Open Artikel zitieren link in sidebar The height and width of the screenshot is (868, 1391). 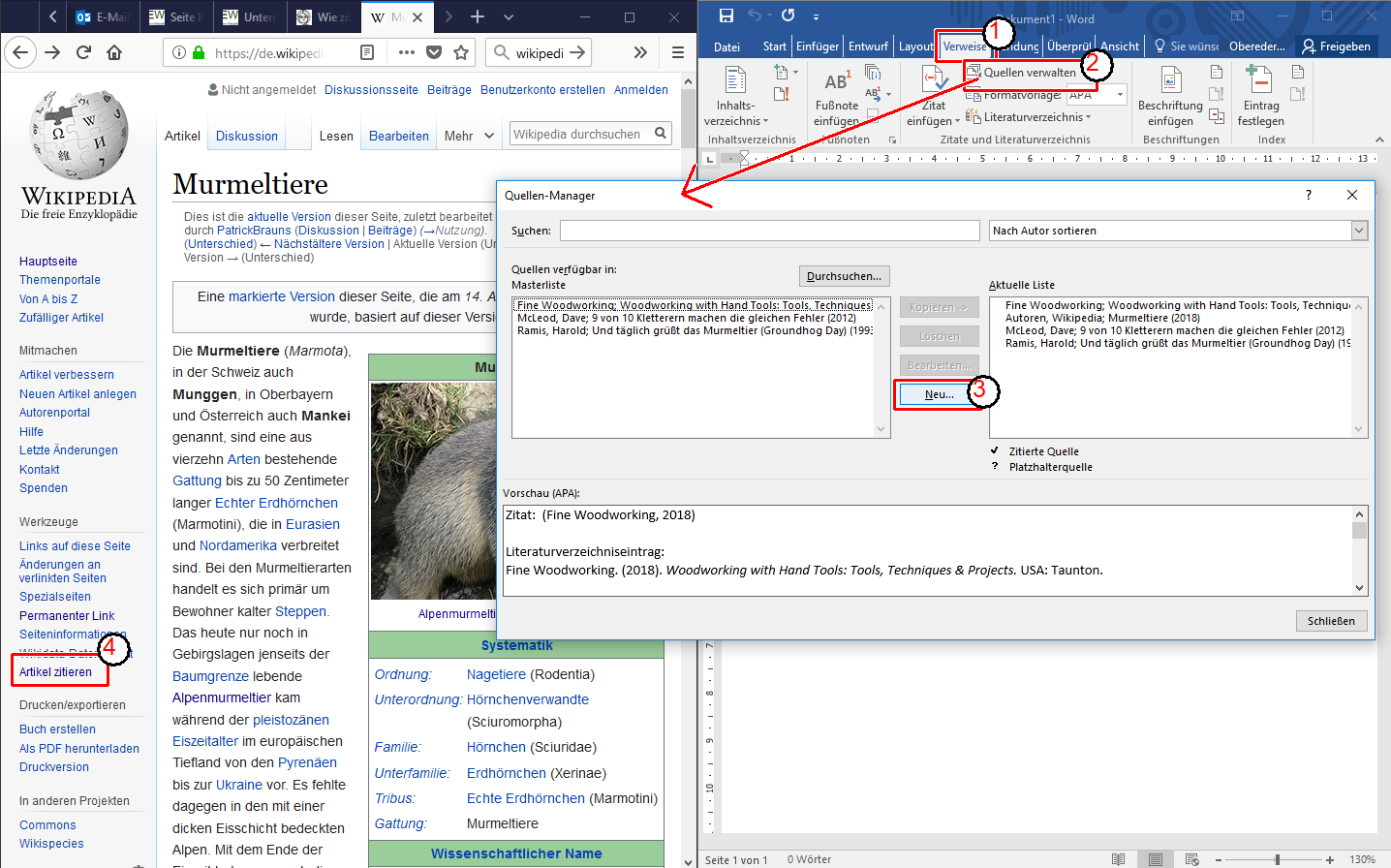[x=55, y=671]
